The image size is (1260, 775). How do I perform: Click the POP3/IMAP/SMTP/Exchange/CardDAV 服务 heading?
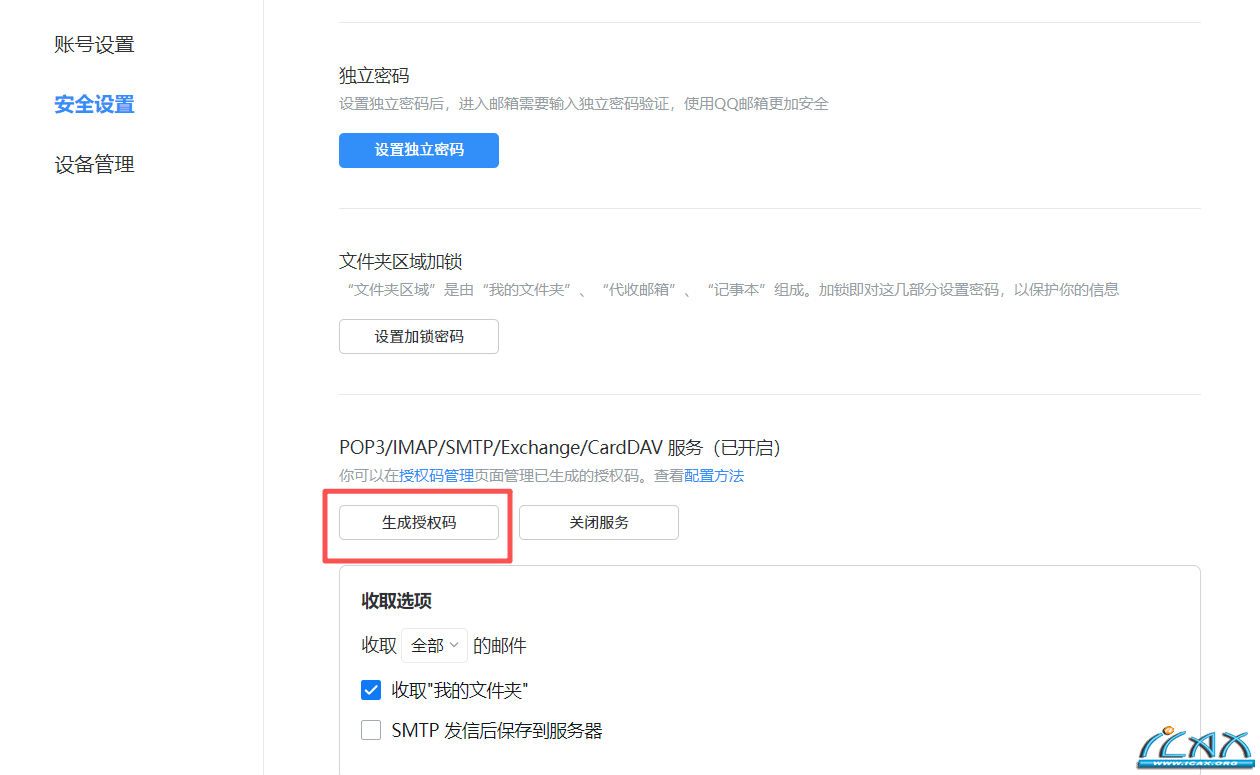pyautogui.click(x=560, y=448)
